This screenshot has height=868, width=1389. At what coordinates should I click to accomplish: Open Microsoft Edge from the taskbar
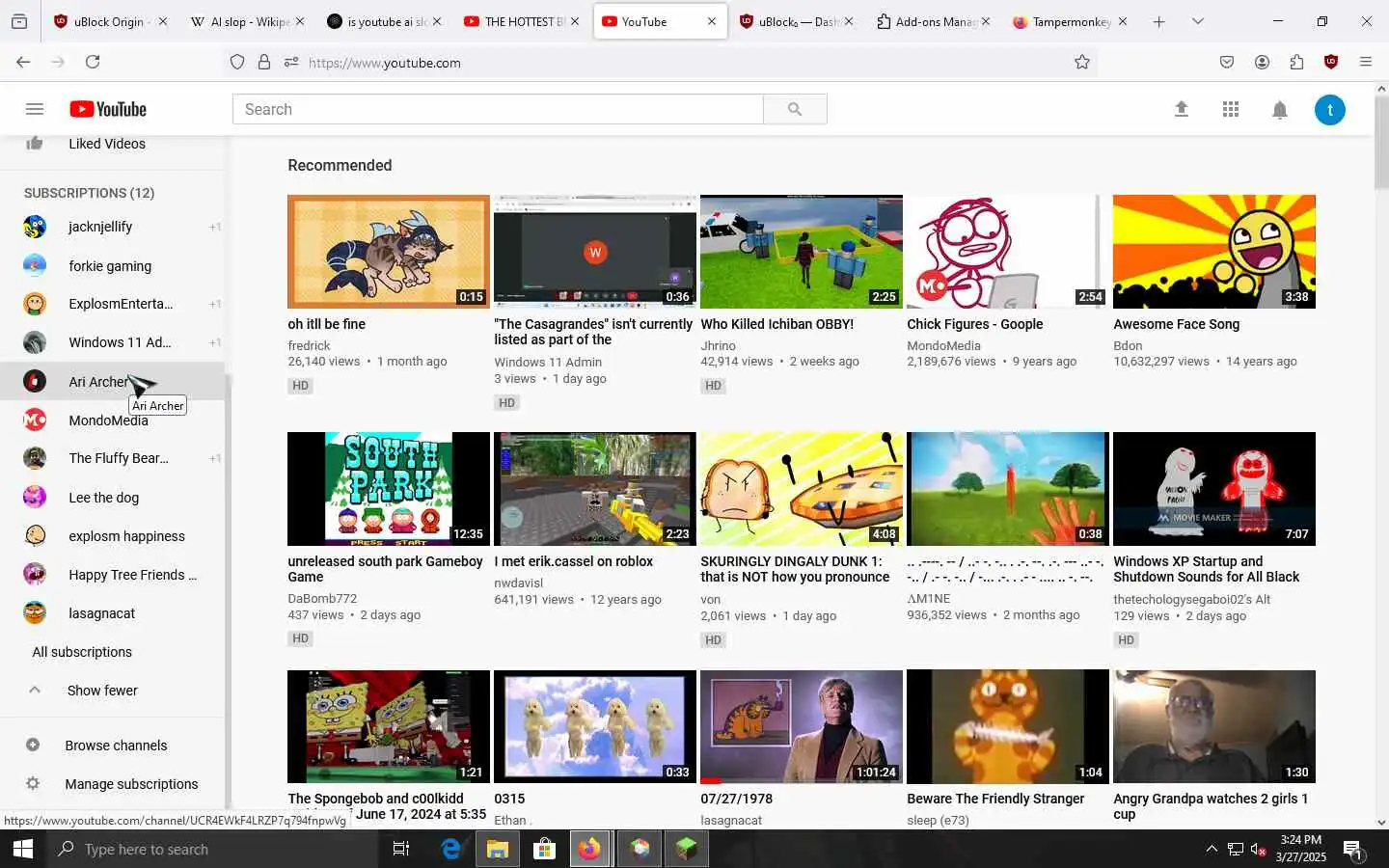(450, 849)
